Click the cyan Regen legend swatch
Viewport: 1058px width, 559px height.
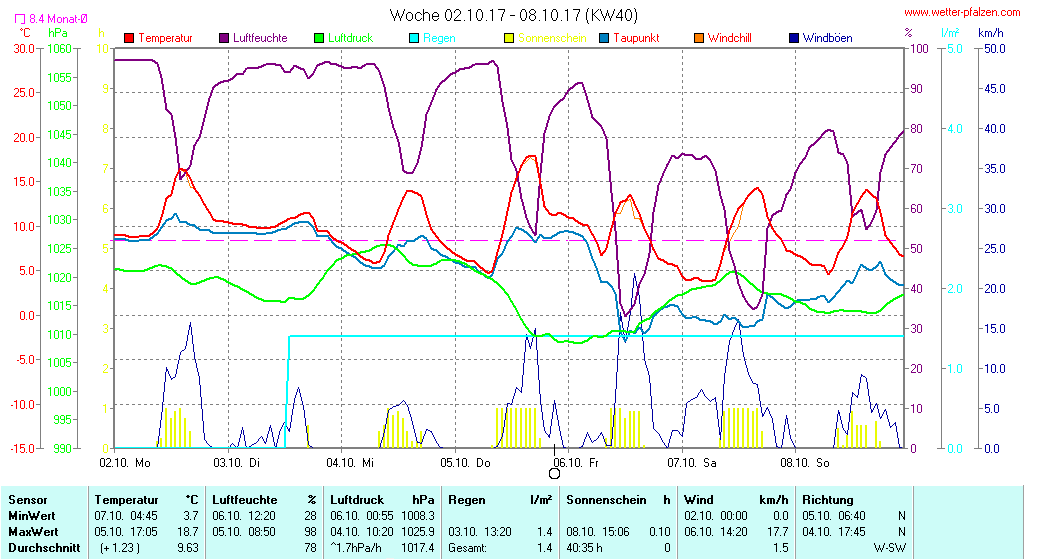414,38
